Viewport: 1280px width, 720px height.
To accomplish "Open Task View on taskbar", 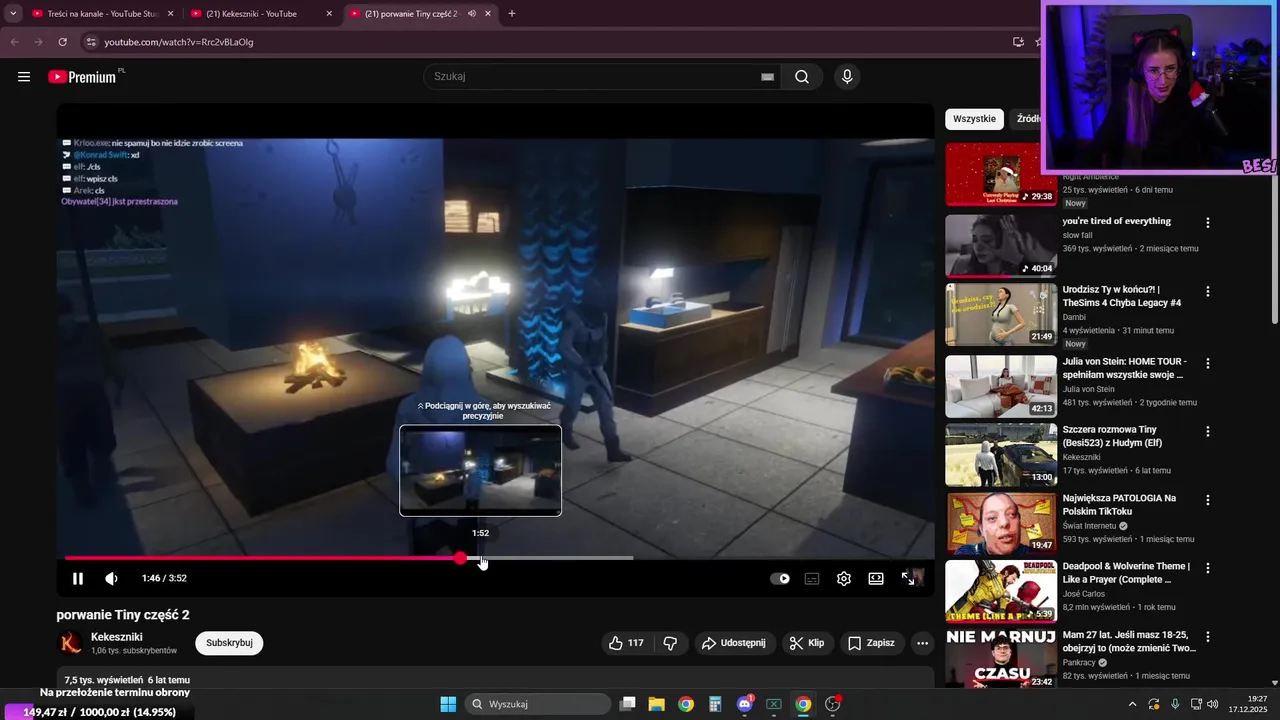I will pos(627,704).
